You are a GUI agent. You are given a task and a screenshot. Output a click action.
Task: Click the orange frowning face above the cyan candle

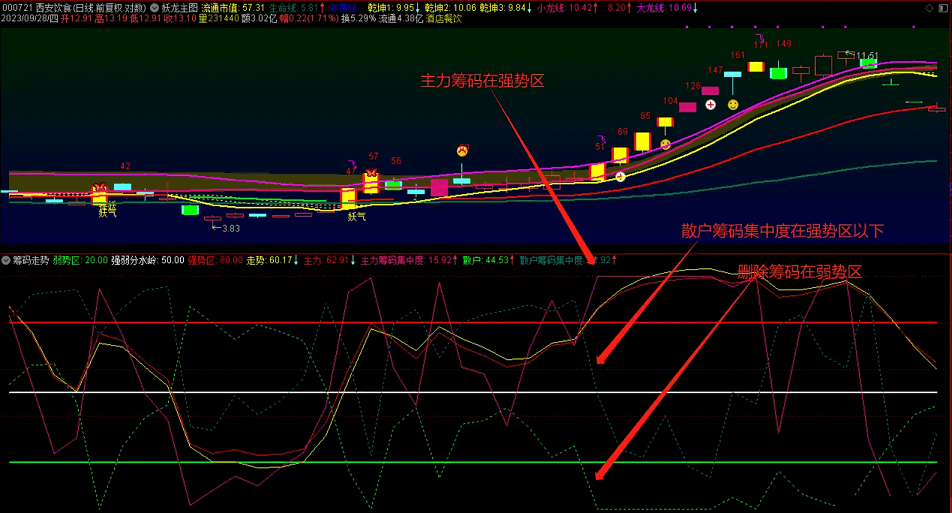(x=463, y=150)
